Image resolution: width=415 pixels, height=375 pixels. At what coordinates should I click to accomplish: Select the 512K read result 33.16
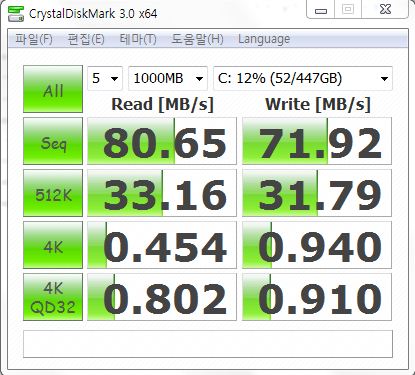[162, 193]
